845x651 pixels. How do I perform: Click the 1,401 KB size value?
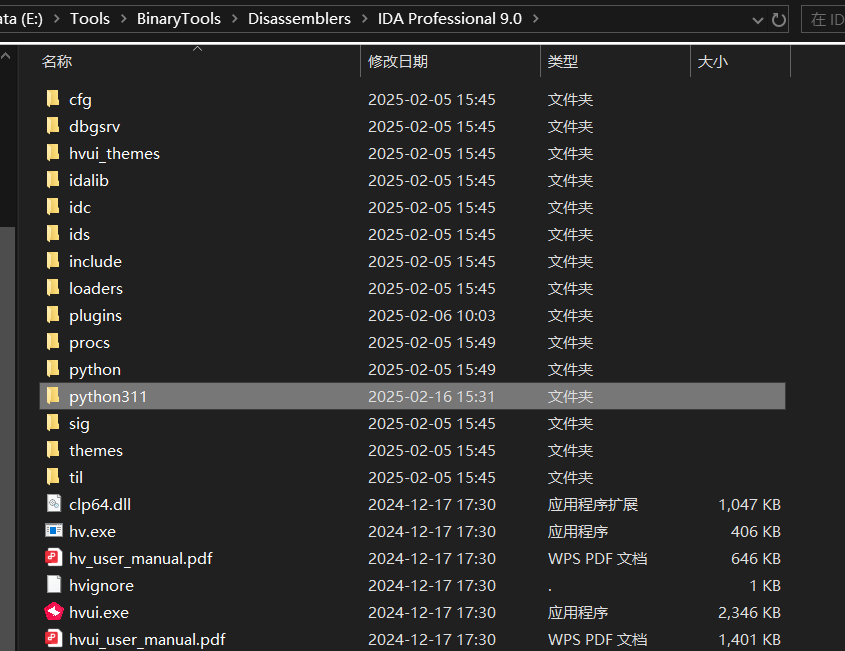point(750,639)
